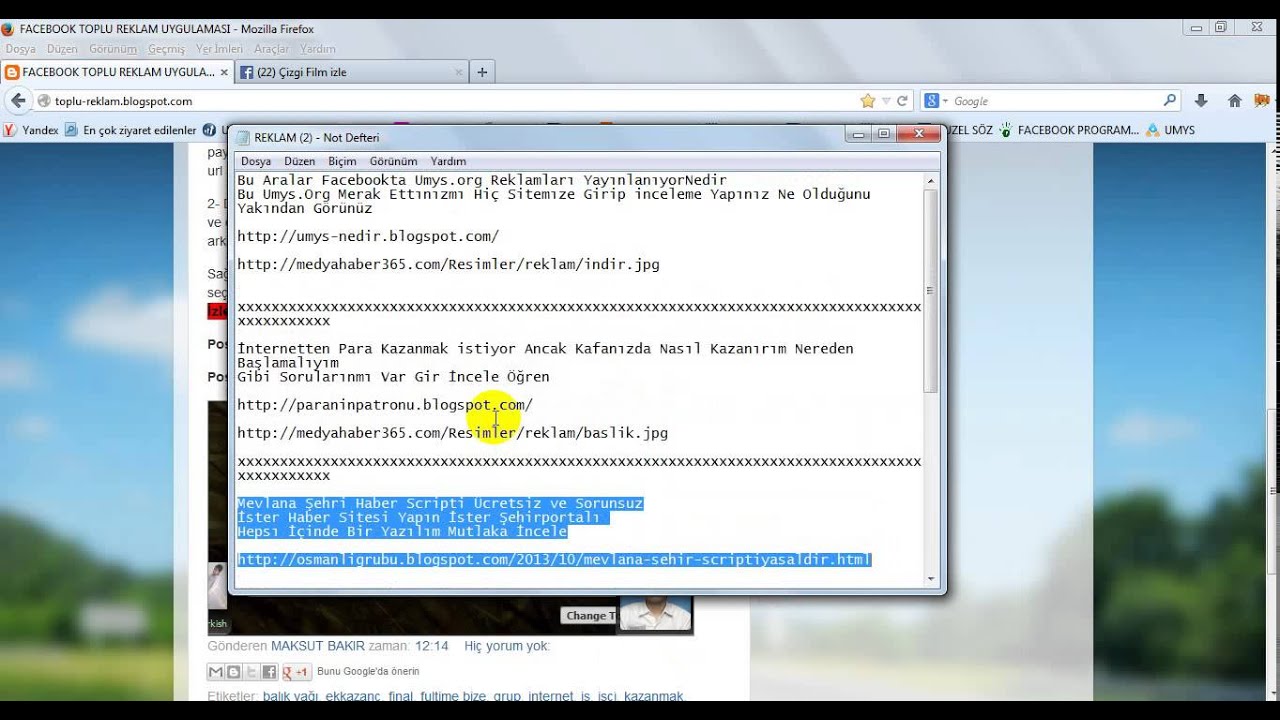Screen dimensions: 1280x720
Task: Click the reklam/baslik.jpg URL line
Action: [x=452, y=433]
